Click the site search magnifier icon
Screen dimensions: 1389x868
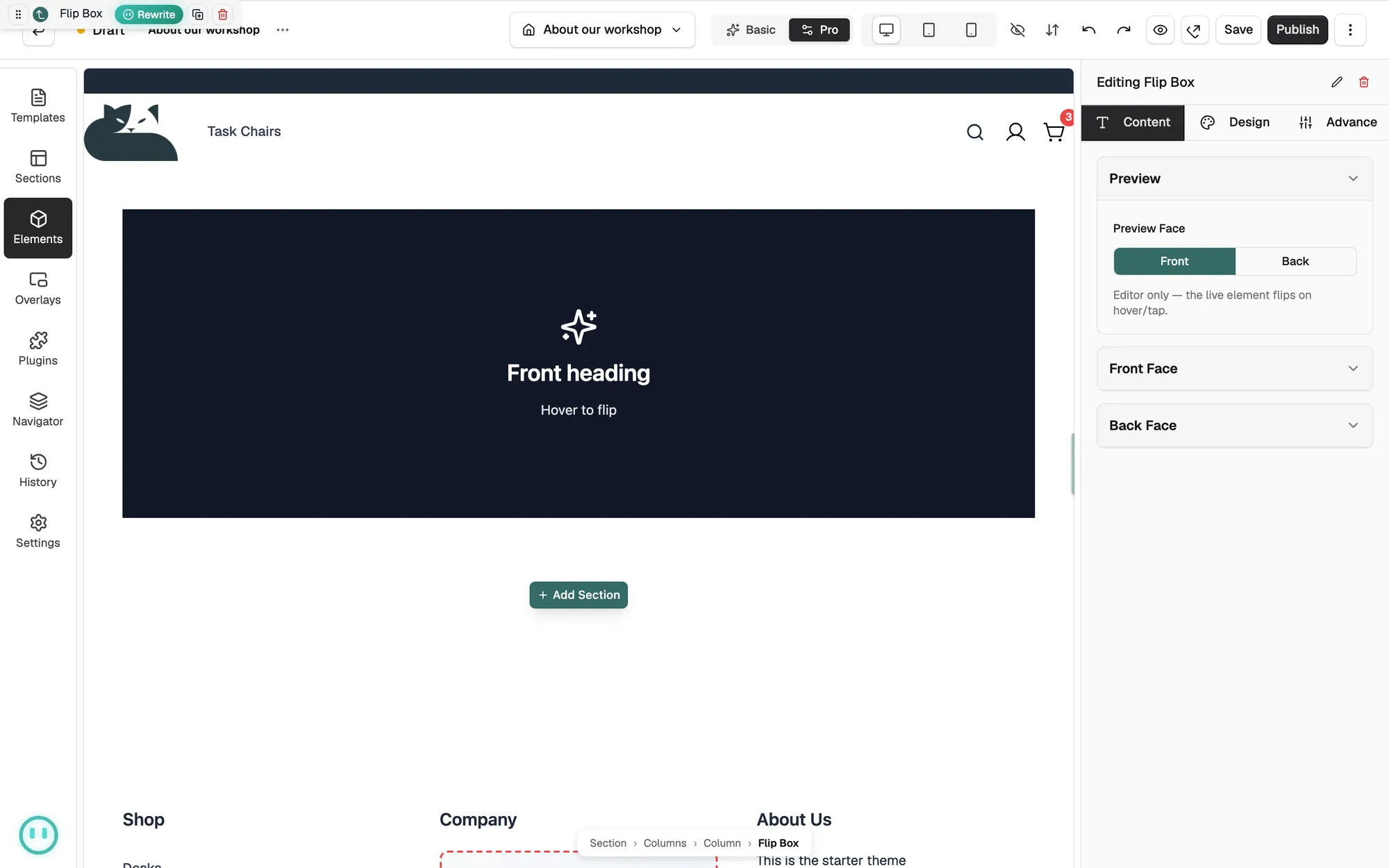[x=975, y=132]
